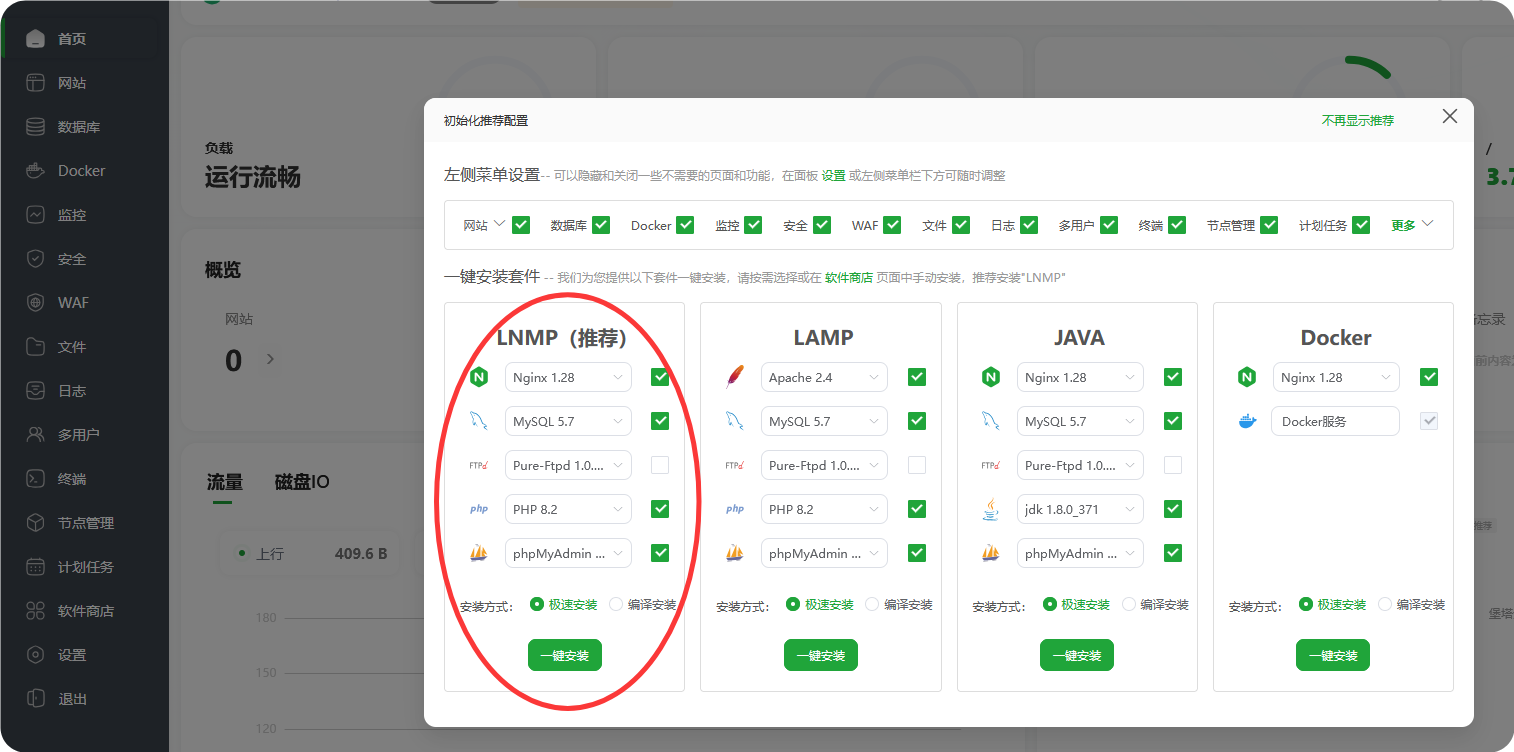The image size is (1514, 752).
Task: Click the 日志 log icon in sidebar
Action: tap(36, 391)
